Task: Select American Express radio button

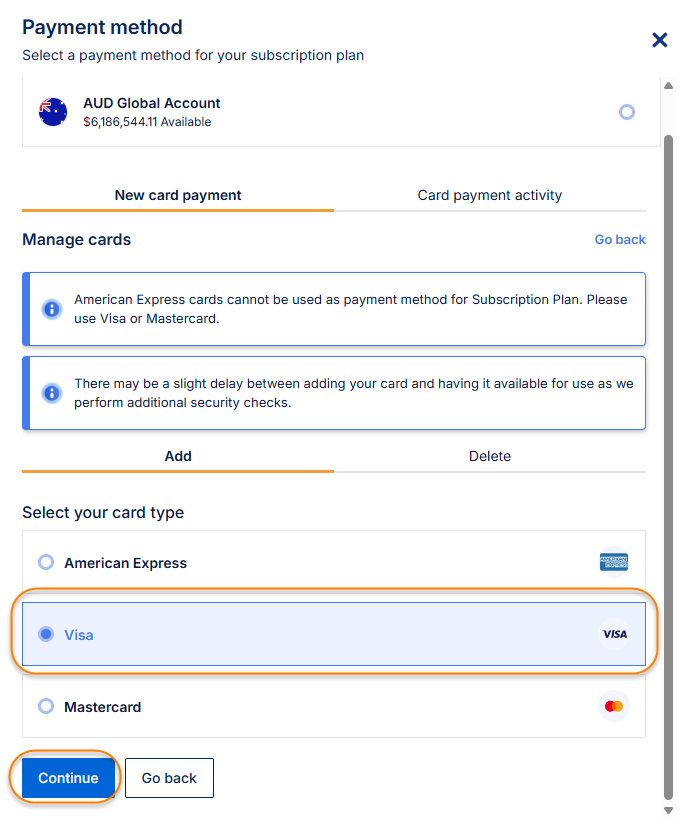Action: tap(46, 562)
